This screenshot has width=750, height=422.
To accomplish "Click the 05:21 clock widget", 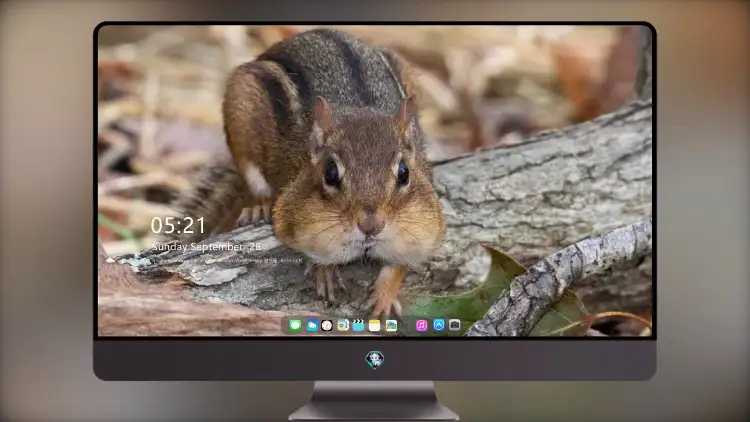I will pos(178,225).
